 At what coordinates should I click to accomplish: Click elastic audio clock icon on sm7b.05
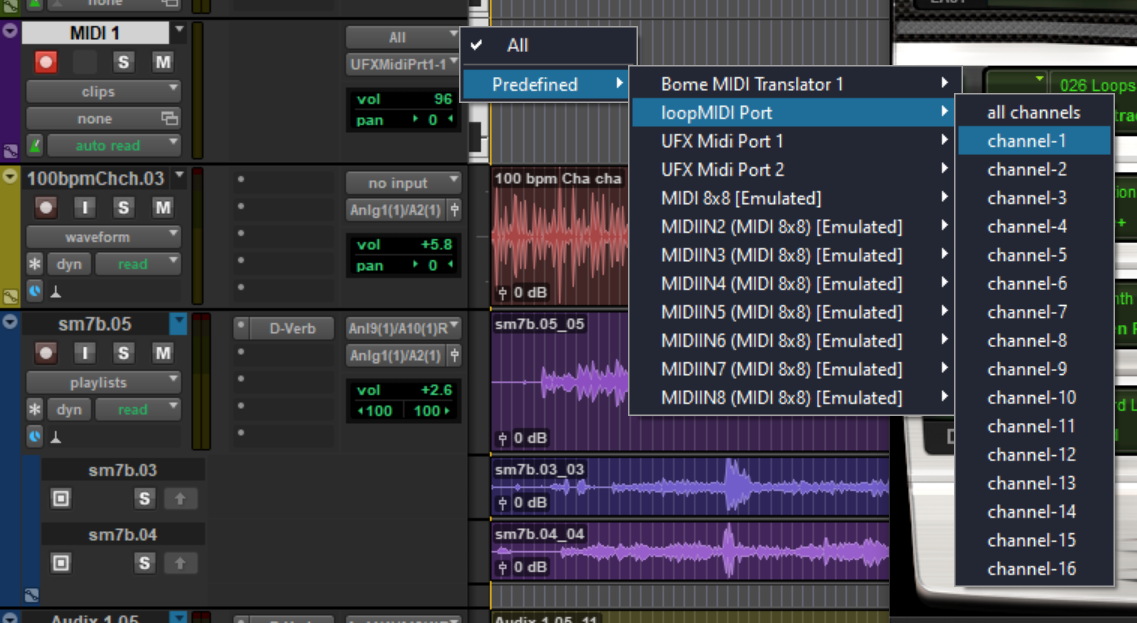click(x=35, y=436)
